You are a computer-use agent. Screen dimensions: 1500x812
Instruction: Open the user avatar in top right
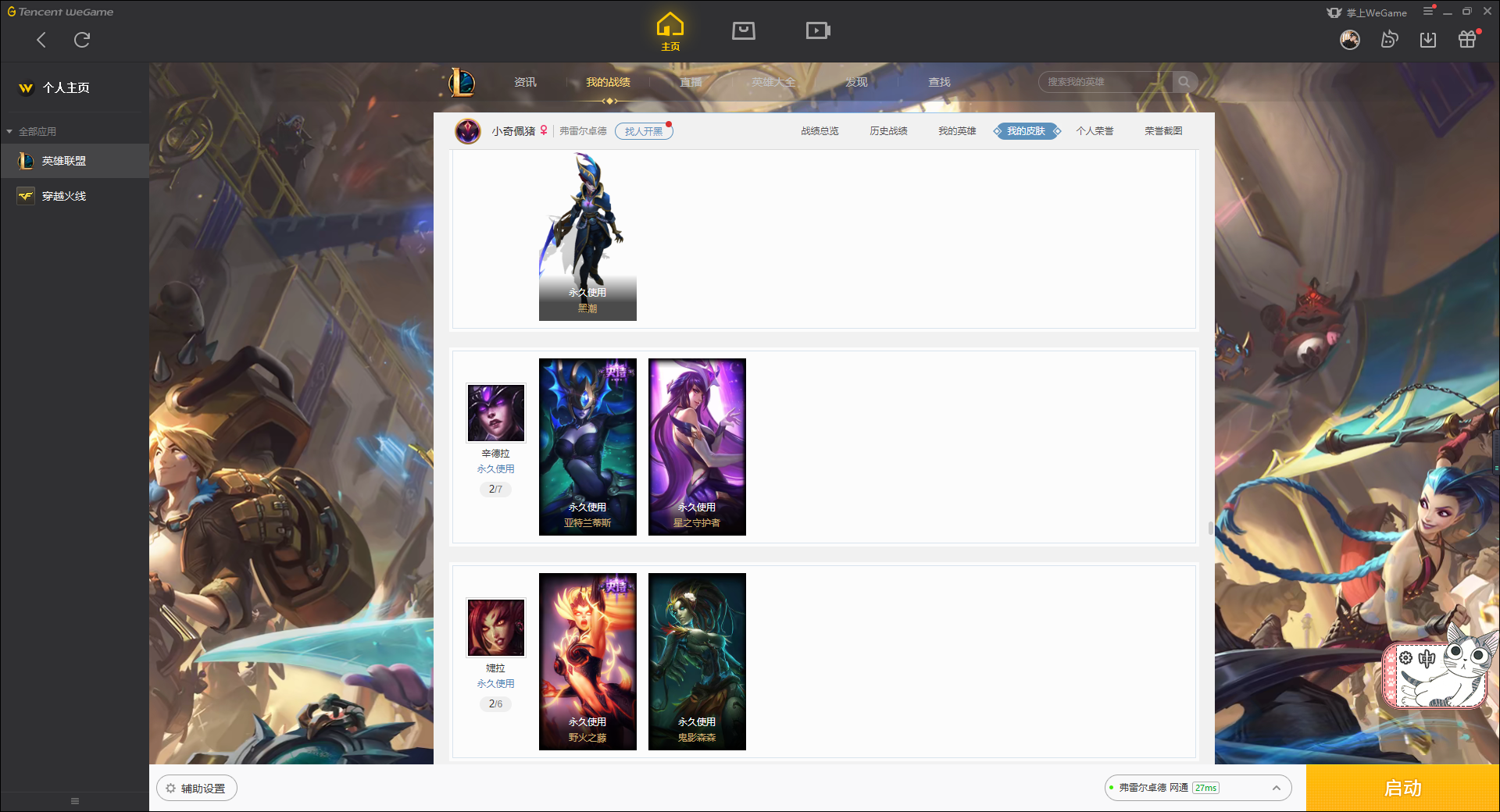point(1349,40)
